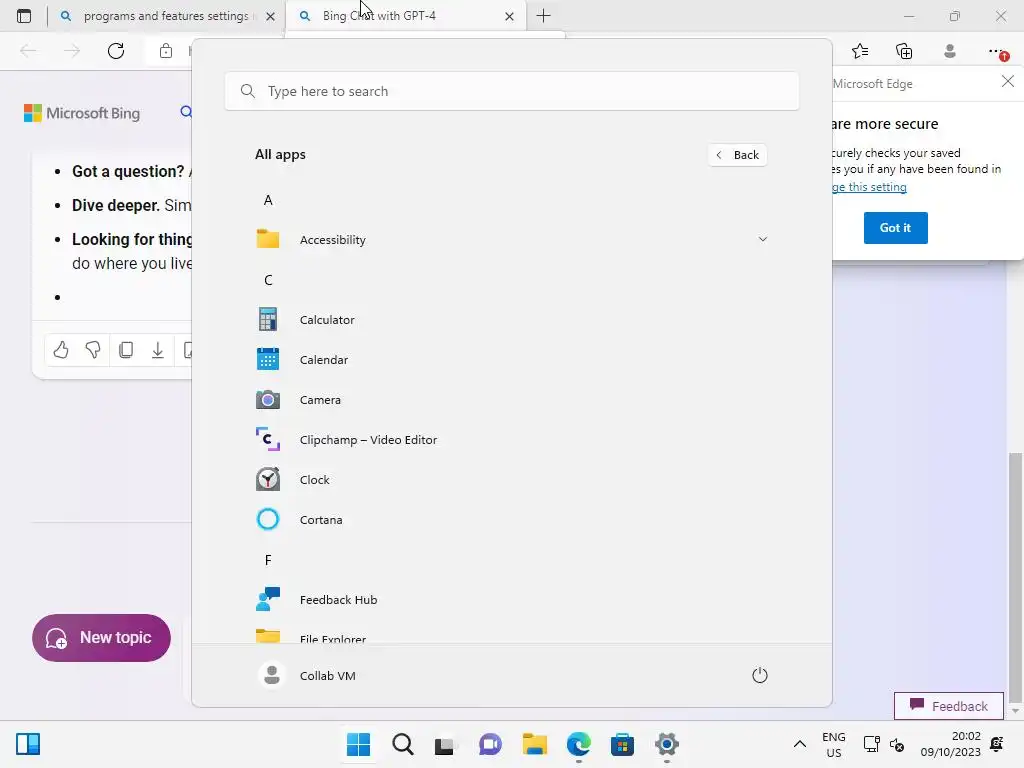Open Settings from taskbar
Viewport: 1024px width, 768px height.
[666, 744]
